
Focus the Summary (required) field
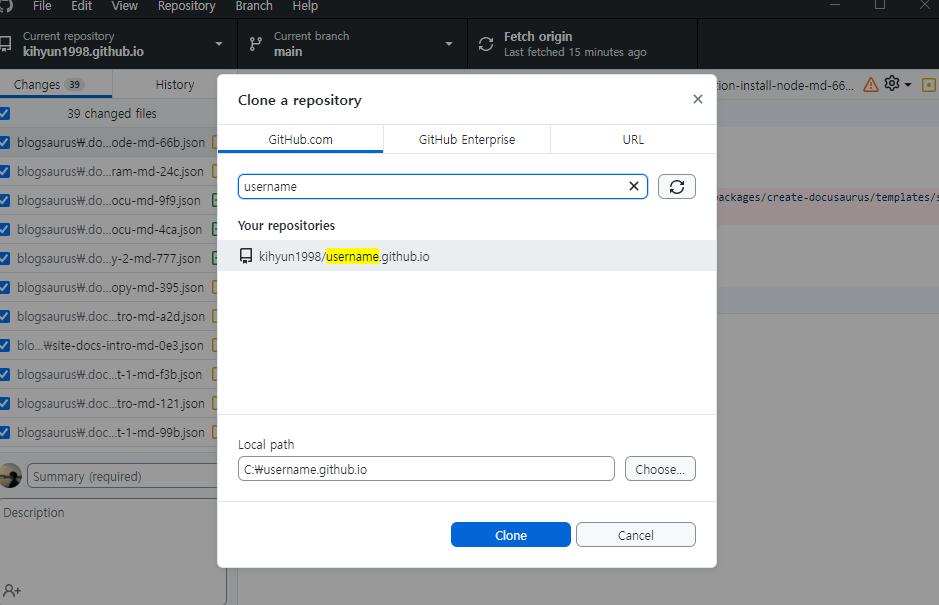point(123,476)
